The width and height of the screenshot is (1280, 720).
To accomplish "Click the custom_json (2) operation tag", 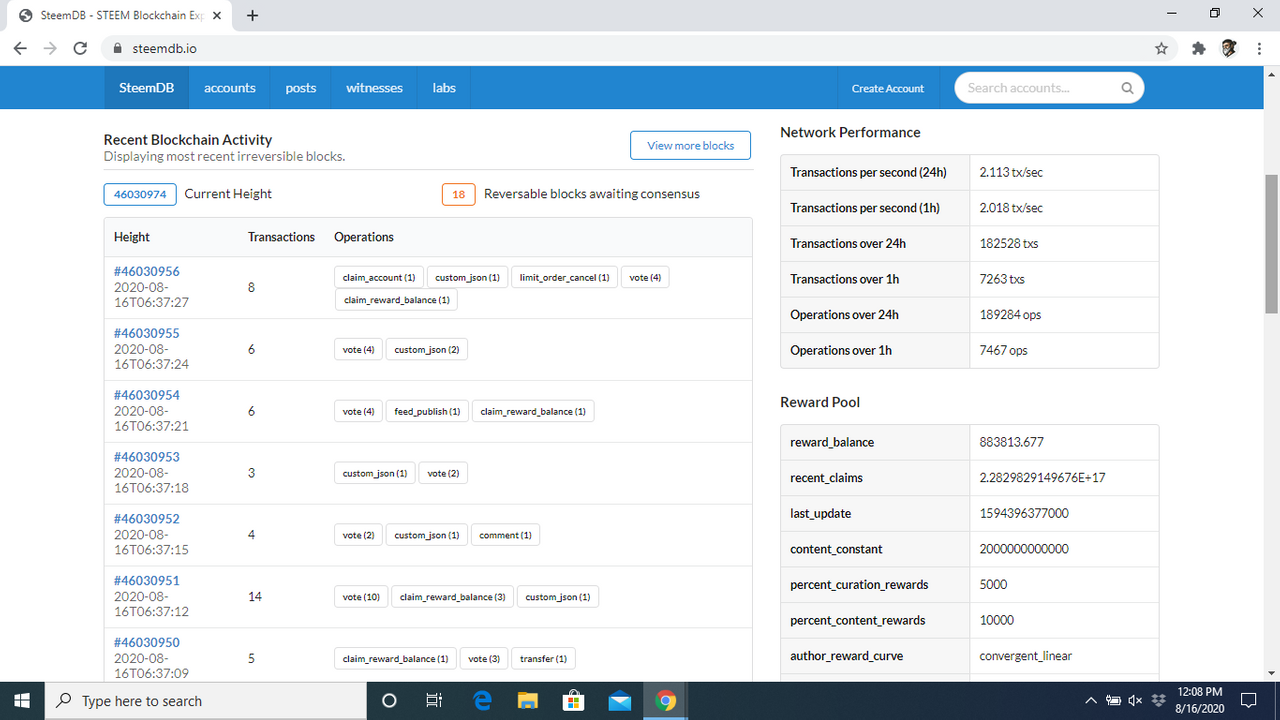I will (x=427, y=349).
